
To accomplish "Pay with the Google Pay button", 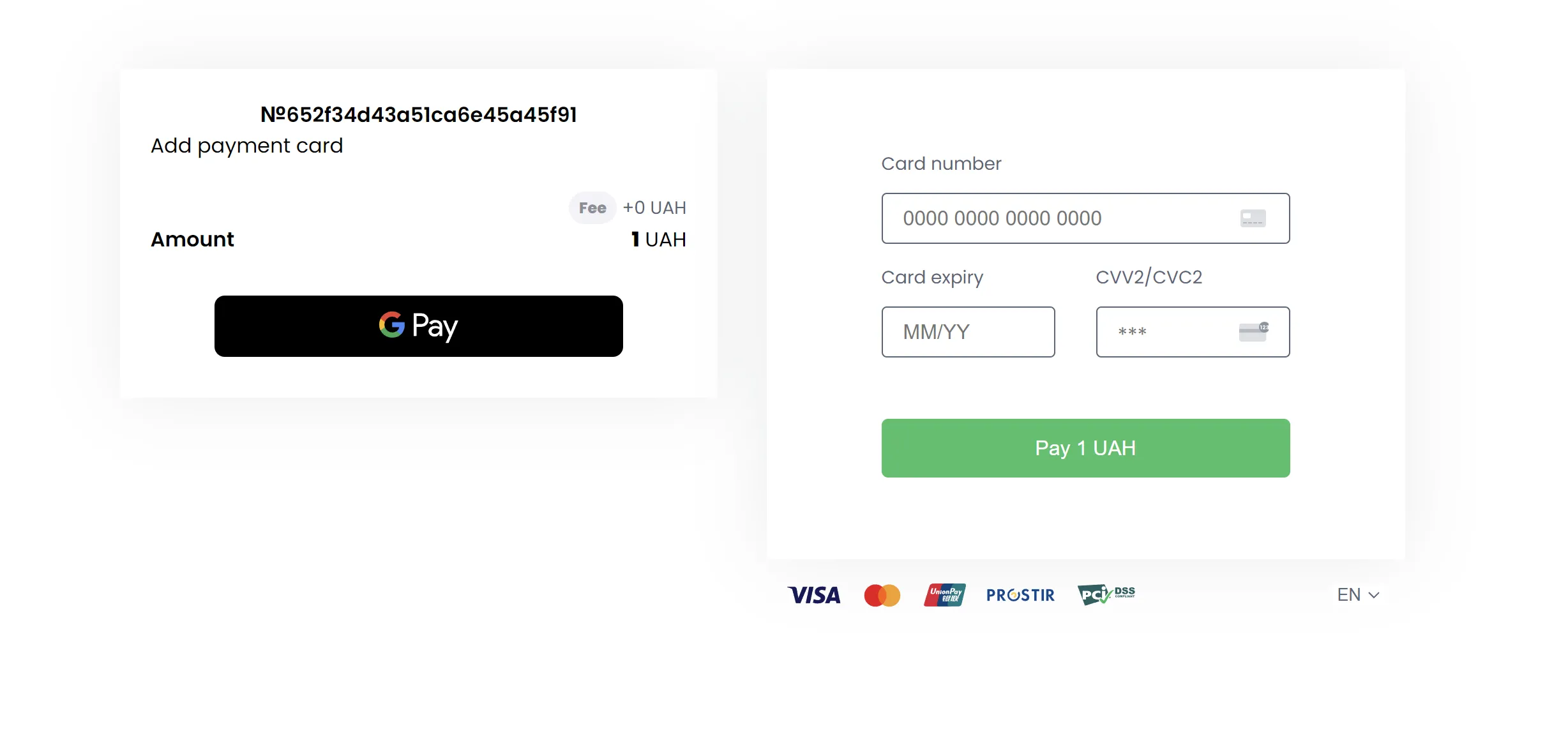I will (418, 326).
